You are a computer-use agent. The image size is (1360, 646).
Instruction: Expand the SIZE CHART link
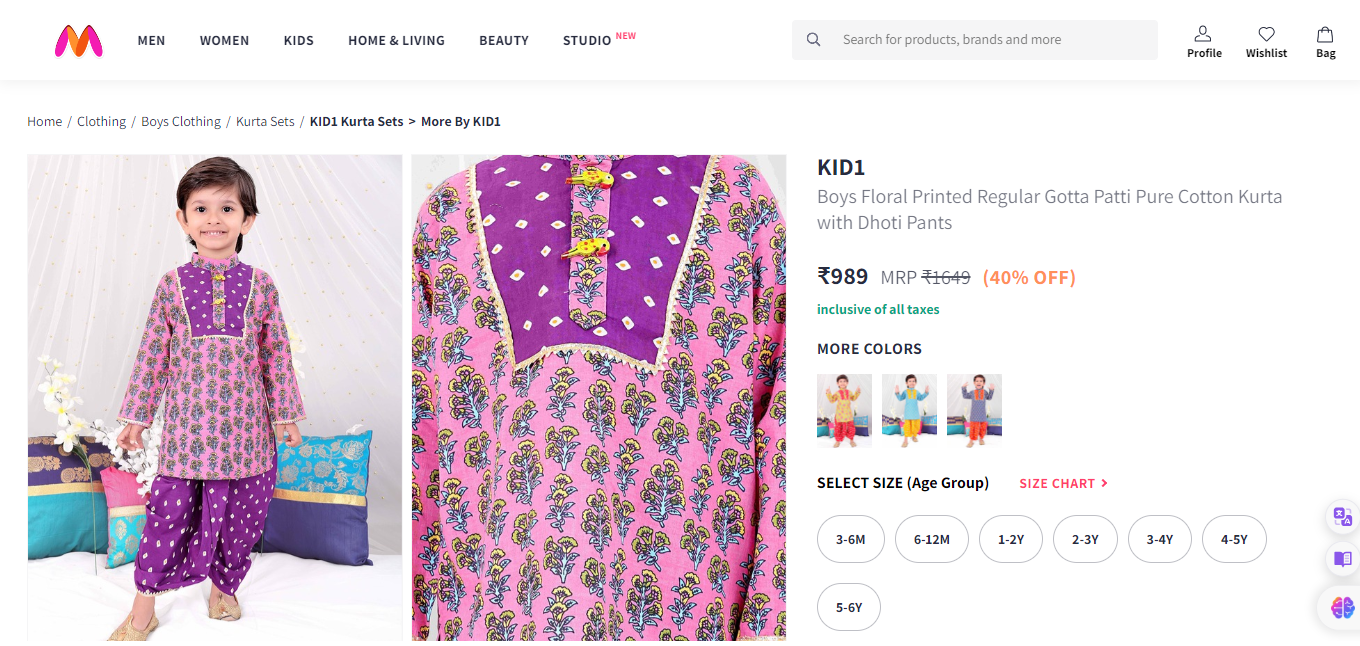click(1063, 484)
